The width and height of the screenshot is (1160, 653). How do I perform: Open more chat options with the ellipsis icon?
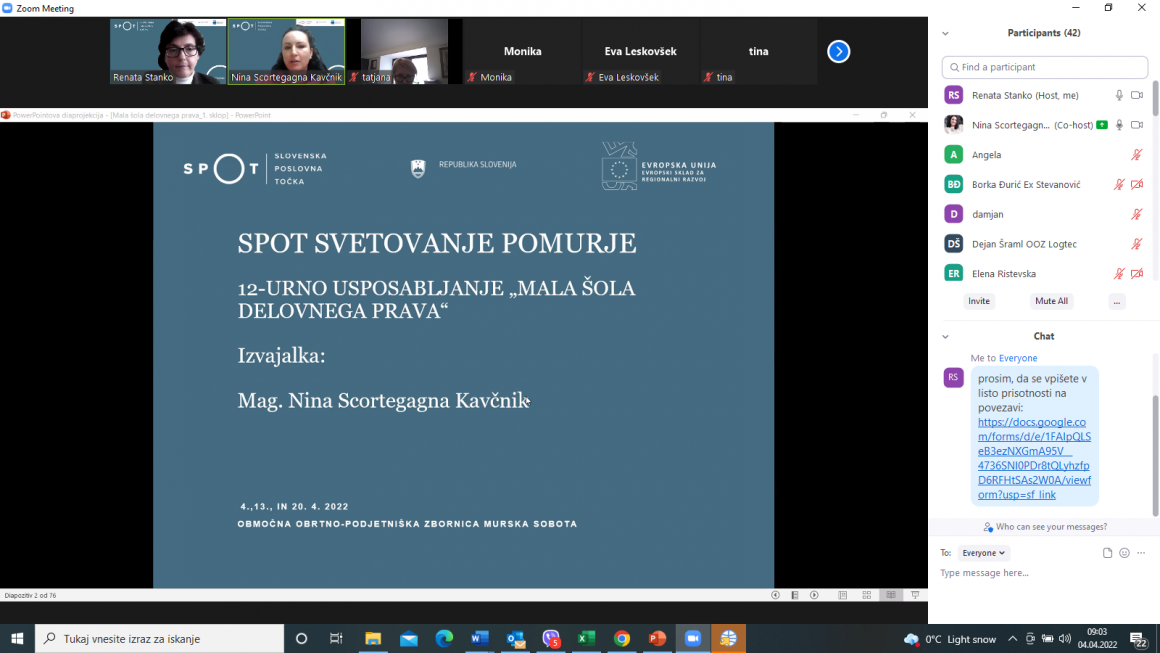pyautogui.click(x=1141, y=552)
